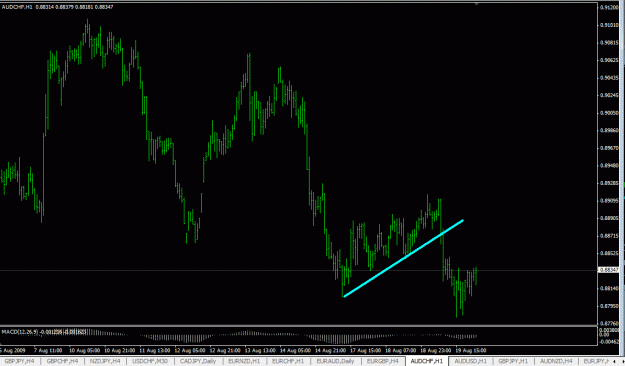The image size is (625, 366).
Task: Select the EURNZD,H1 chart tab
Action: coord(244,361)
